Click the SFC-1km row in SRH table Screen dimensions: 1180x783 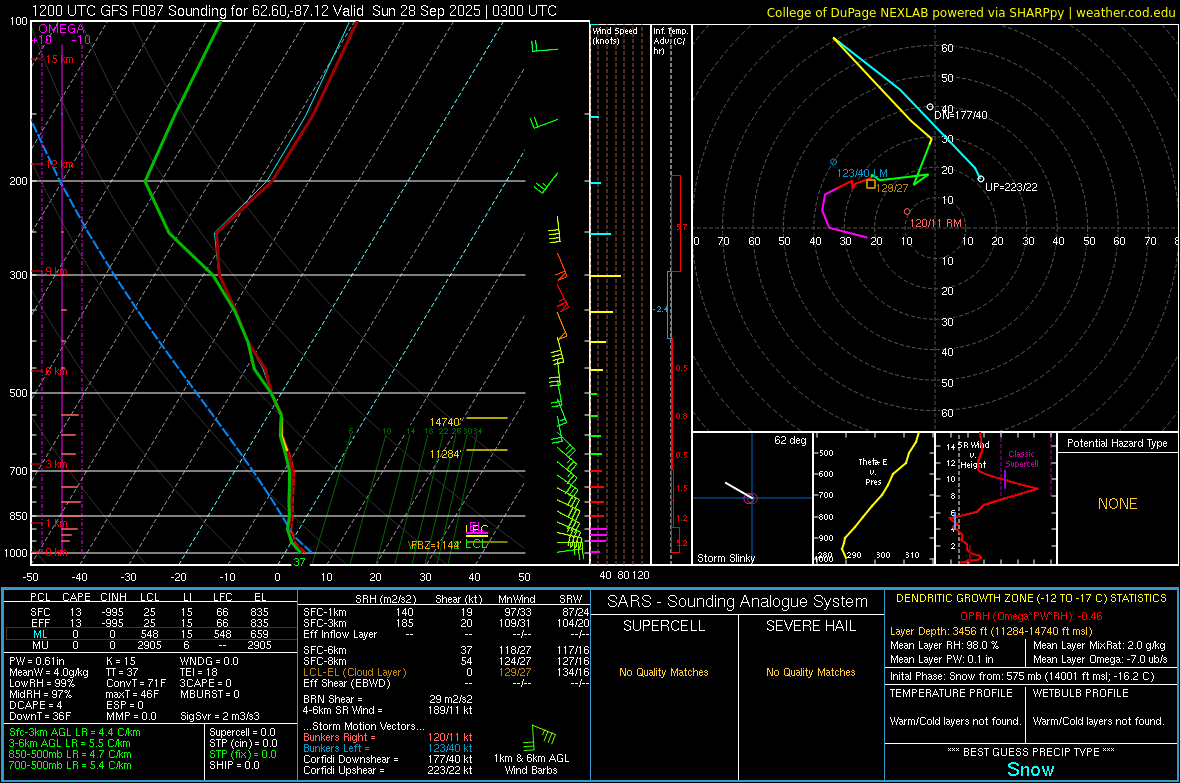click(446, 612)
